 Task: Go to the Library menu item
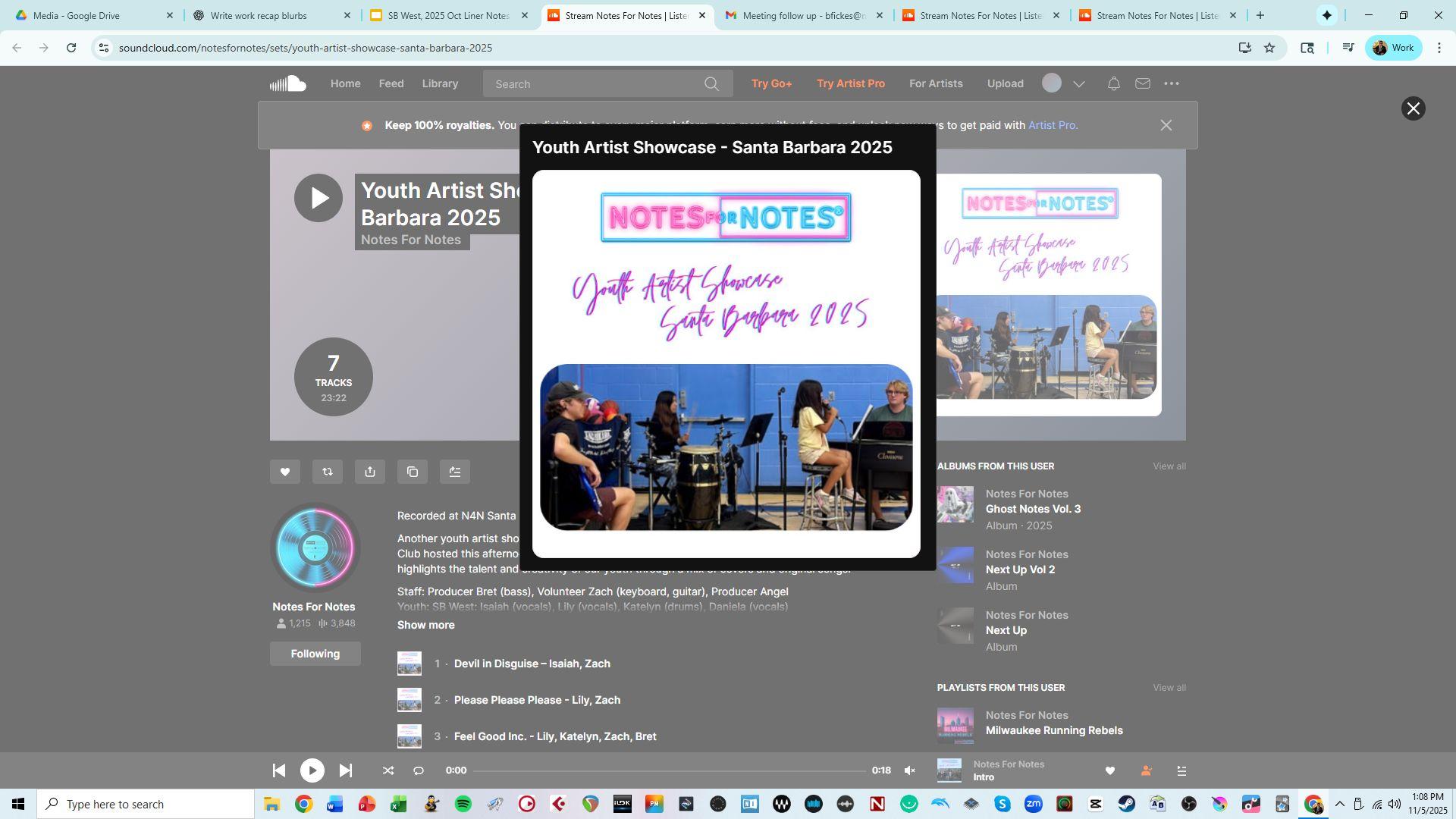click(440, 84)
